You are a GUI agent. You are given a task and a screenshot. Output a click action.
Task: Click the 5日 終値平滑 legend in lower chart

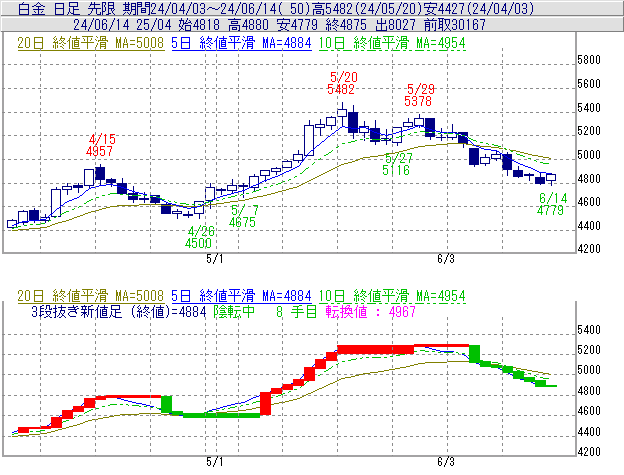241,296
